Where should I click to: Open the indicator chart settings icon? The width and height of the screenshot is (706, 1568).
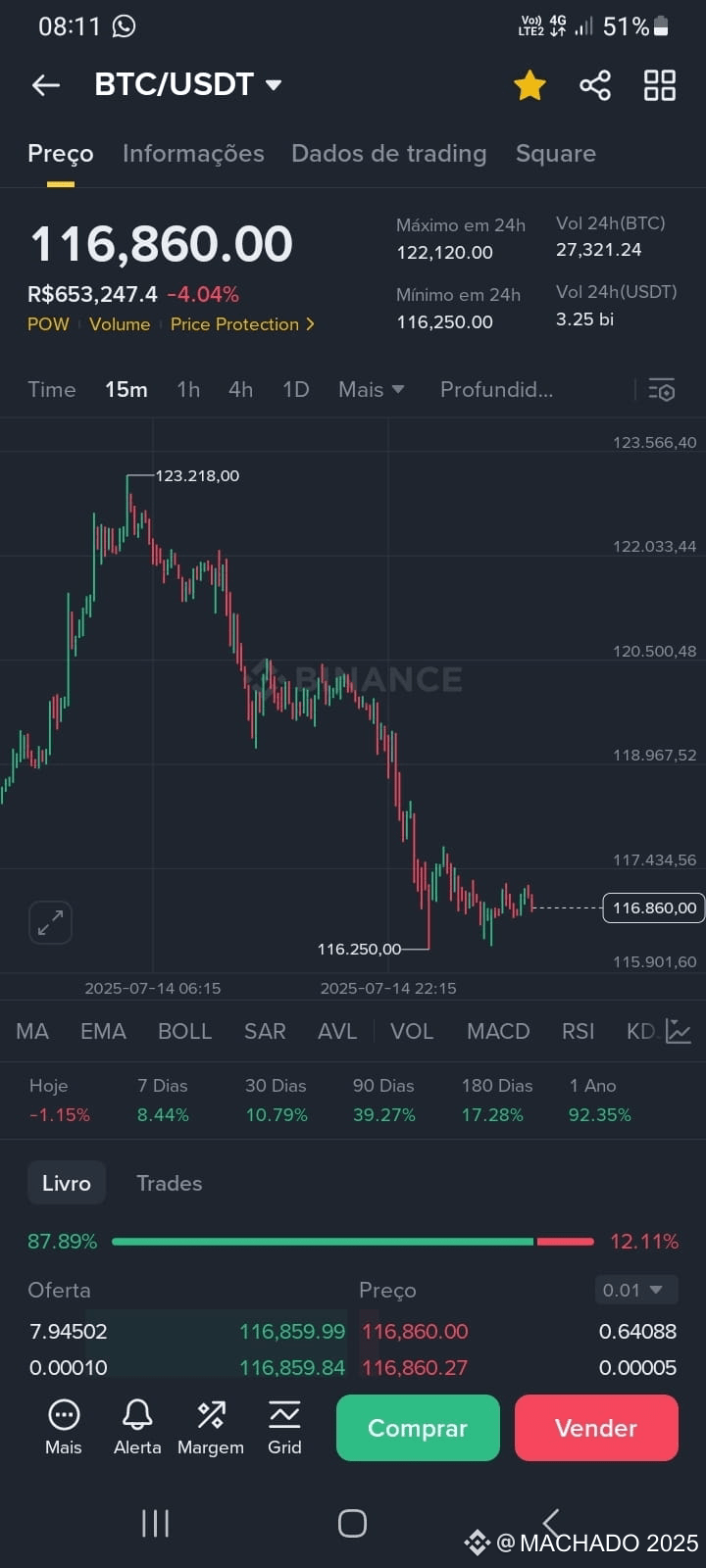tap(679, 1031)
